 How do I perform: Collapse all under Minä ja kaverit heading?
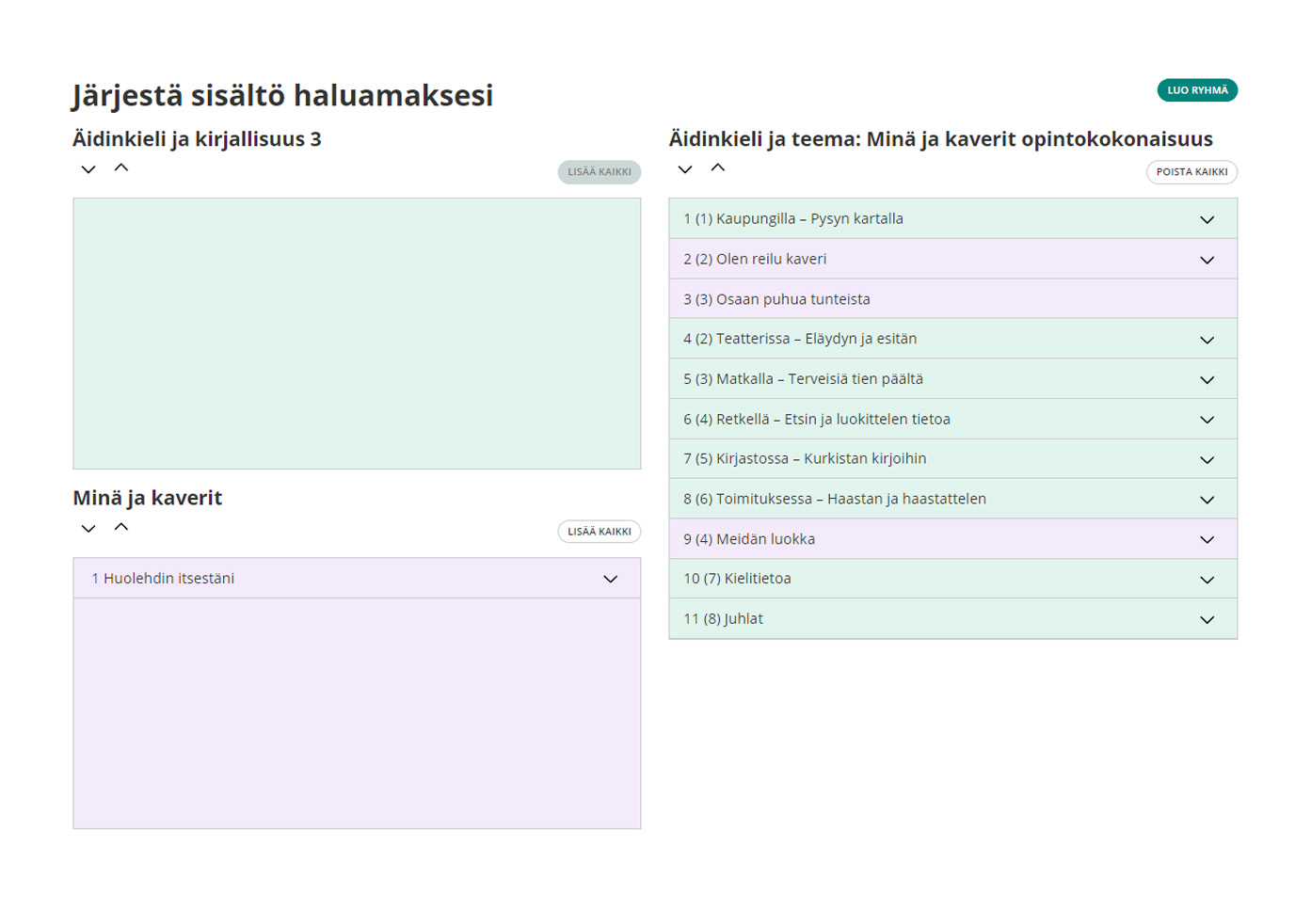coord(121,528)
